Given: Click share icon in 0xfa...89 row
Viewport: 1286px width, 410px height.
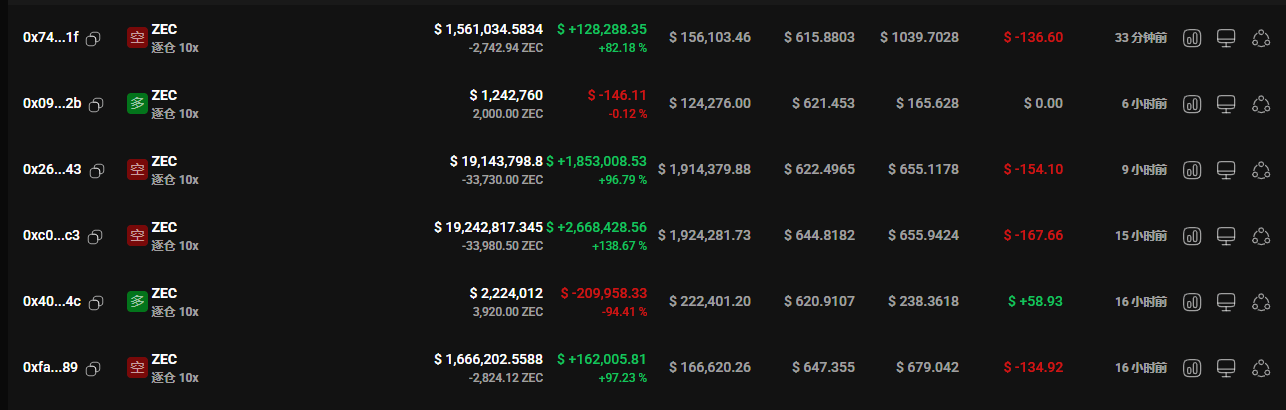Looking at the screenshot, I should [1260, 368].
